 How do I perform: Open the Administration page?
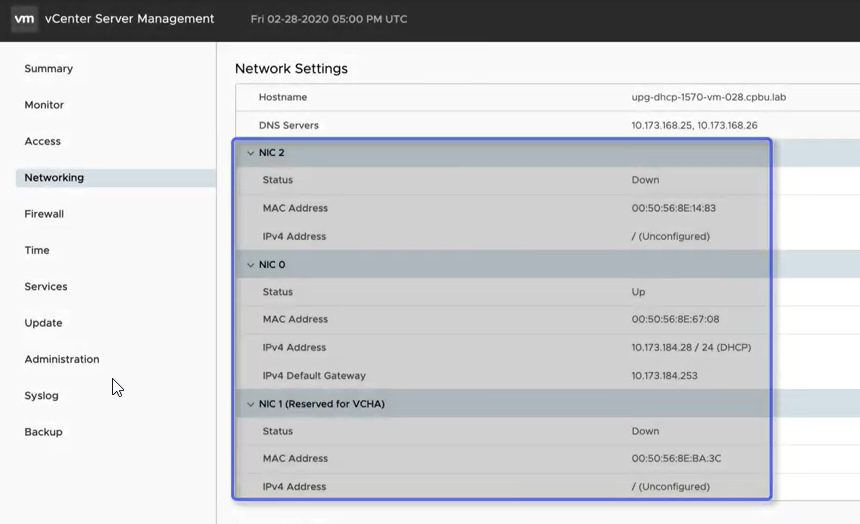pos(61,359)
